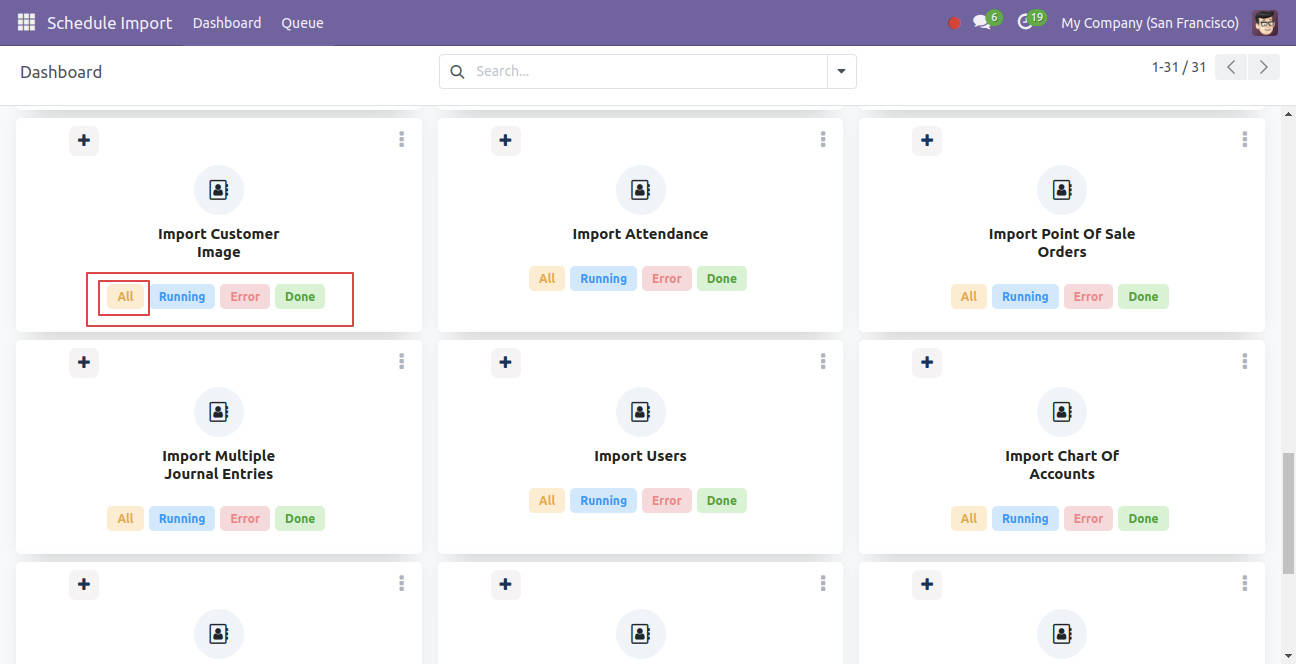Open kebab menu on Import Multiple Journal Entries card
This screenshot has width=1296, height=664.
point(401,362)
